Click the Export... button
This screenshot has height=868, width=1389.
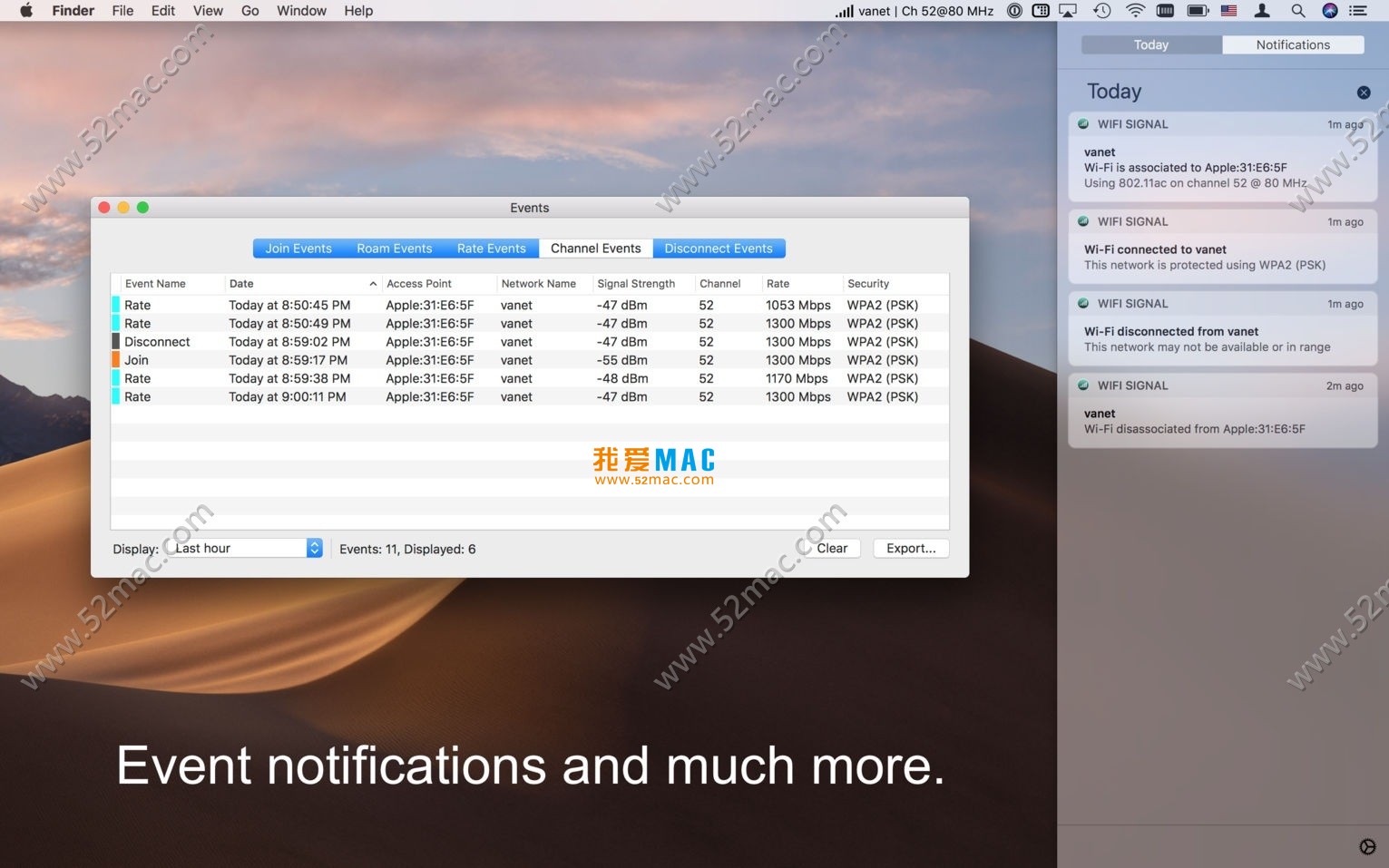pyautogui.click(x=910, y=548)
